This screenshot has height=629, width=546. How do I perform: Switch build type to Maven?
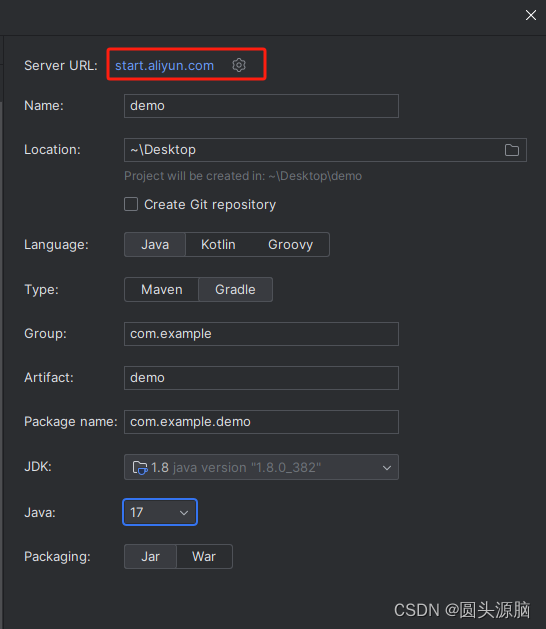point(162,290)
